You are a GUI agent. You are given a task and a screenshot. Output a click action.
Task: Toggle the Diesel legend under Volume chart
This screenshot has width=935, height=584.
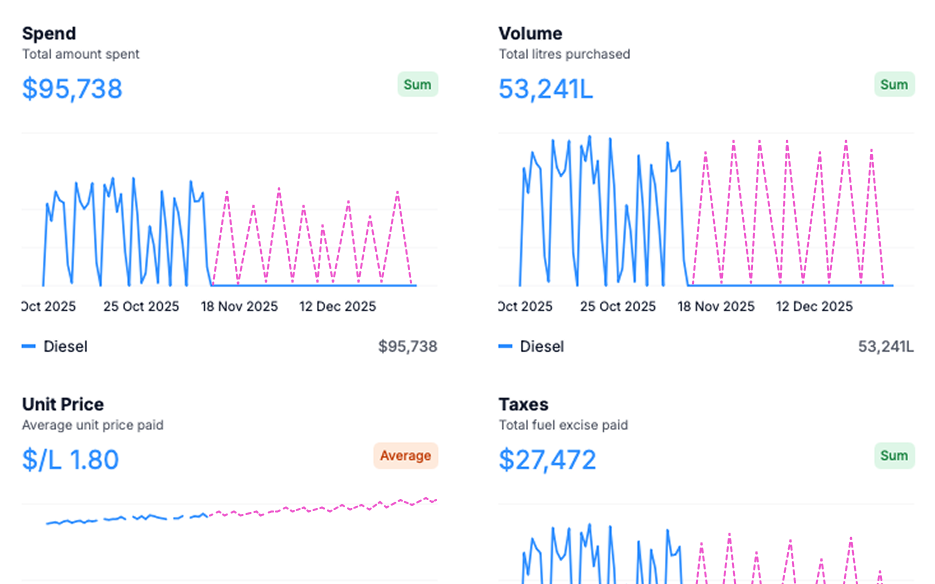coord(542,347)
